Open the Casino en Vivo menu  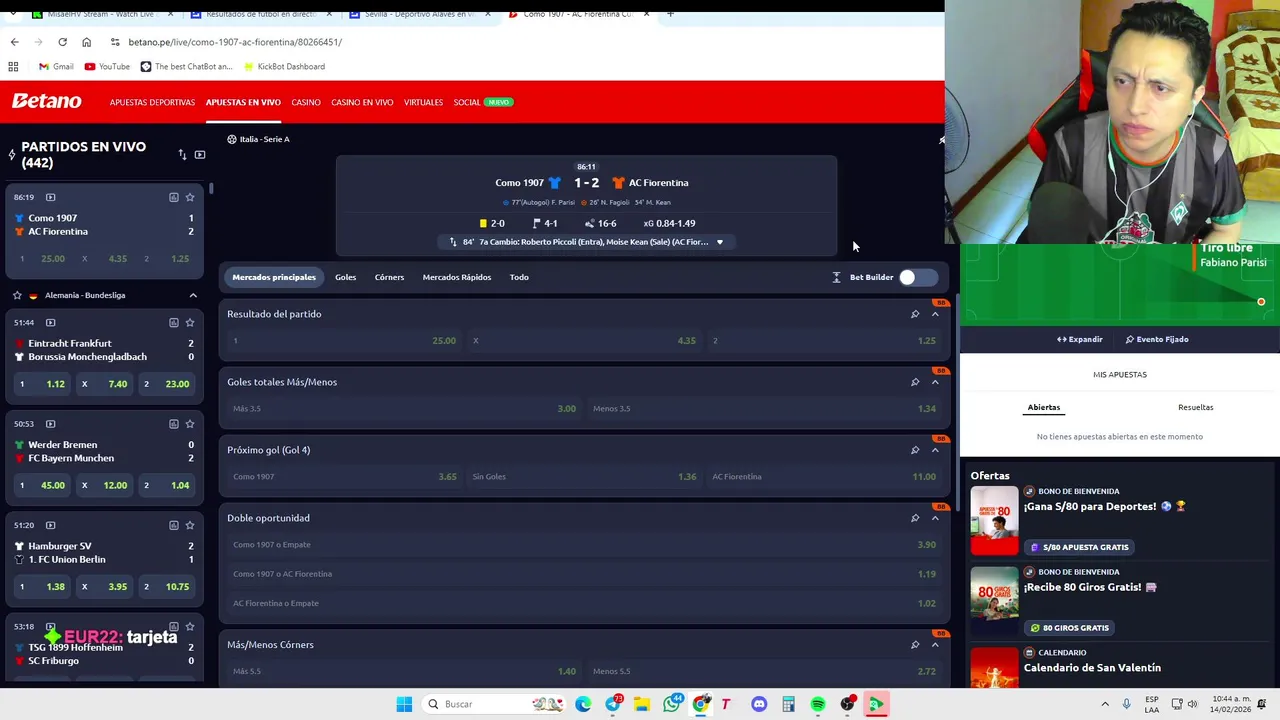[362, 102]
